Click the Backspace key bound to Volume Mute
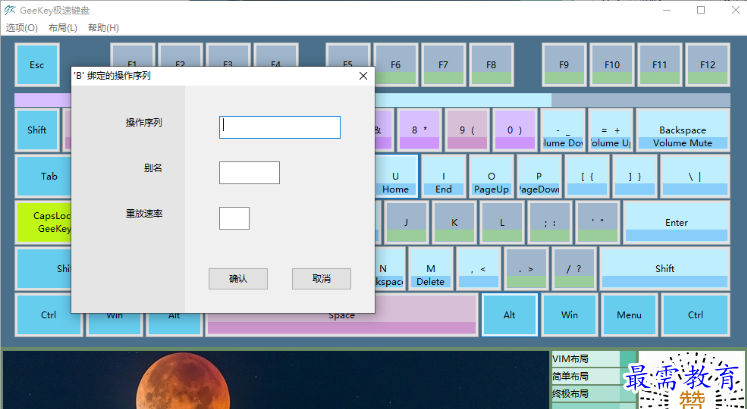 683,130
